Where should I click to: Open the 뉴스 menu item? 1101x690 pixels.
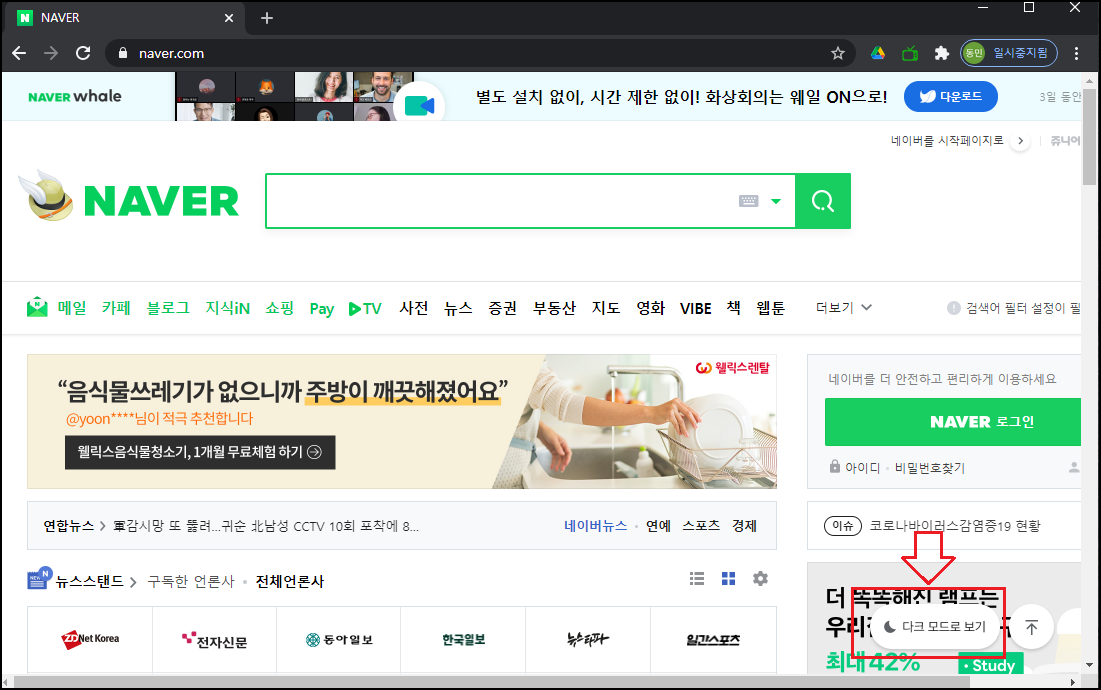458,308
